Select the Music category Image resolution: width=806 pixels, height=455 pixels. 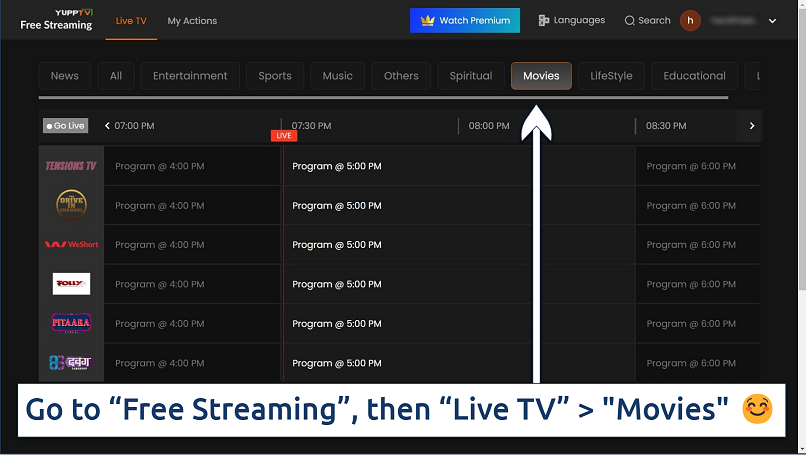coord(337,76)
